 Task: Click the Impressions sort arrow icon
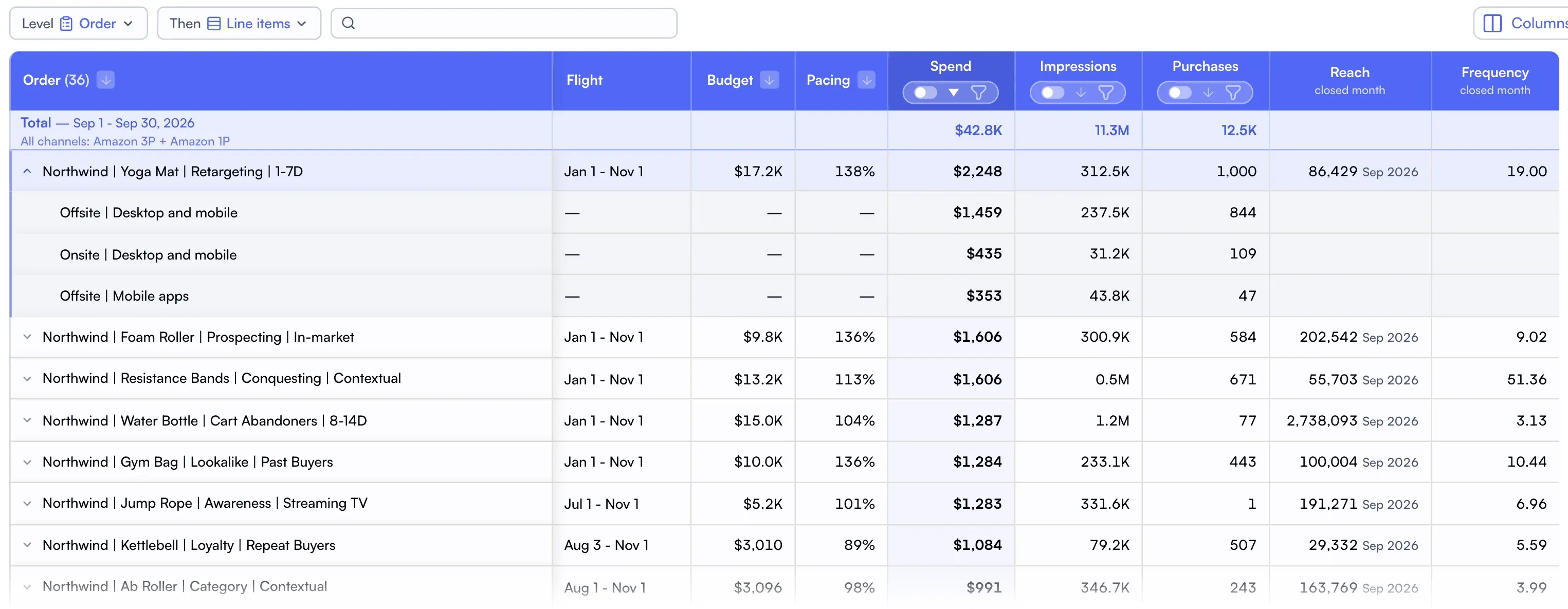coord(1081,93)
